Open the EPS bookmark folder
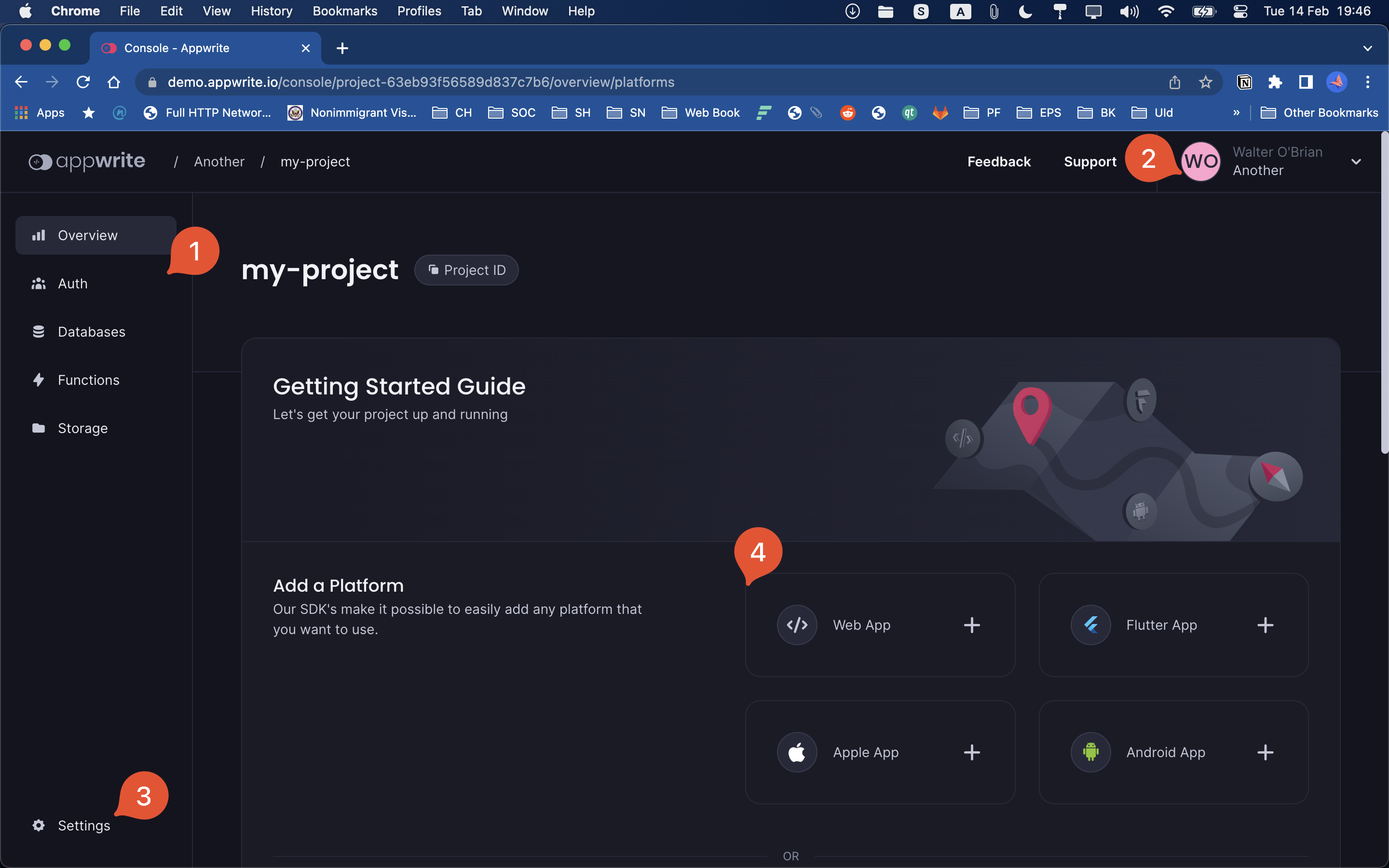Image resolution: width=1389 pixels, height=868 pixels. click(x=1039, y=112)
